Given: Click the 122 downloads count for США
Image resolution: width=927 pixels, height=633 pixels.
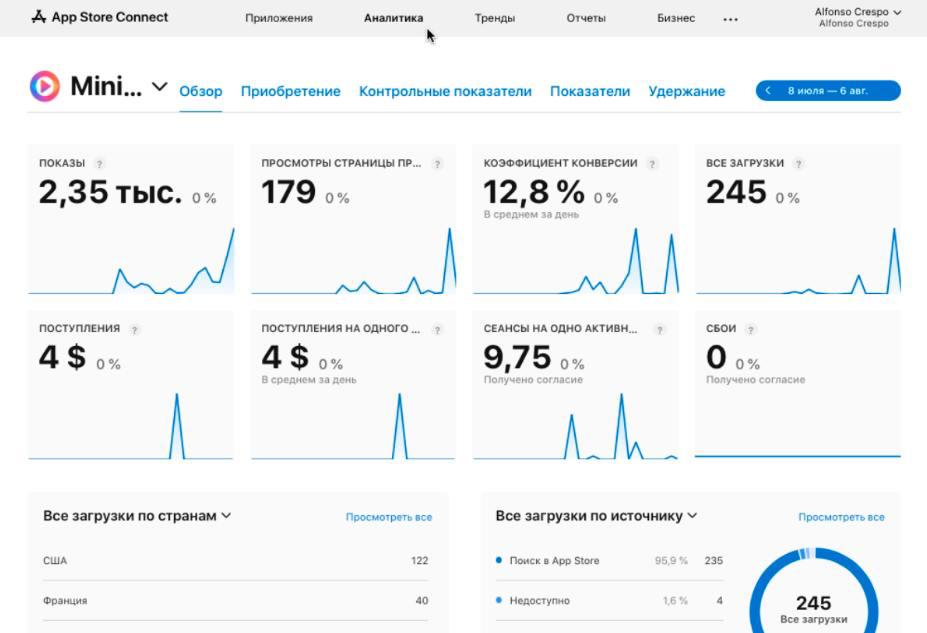Looking at the screenshot, I should 420,560.
